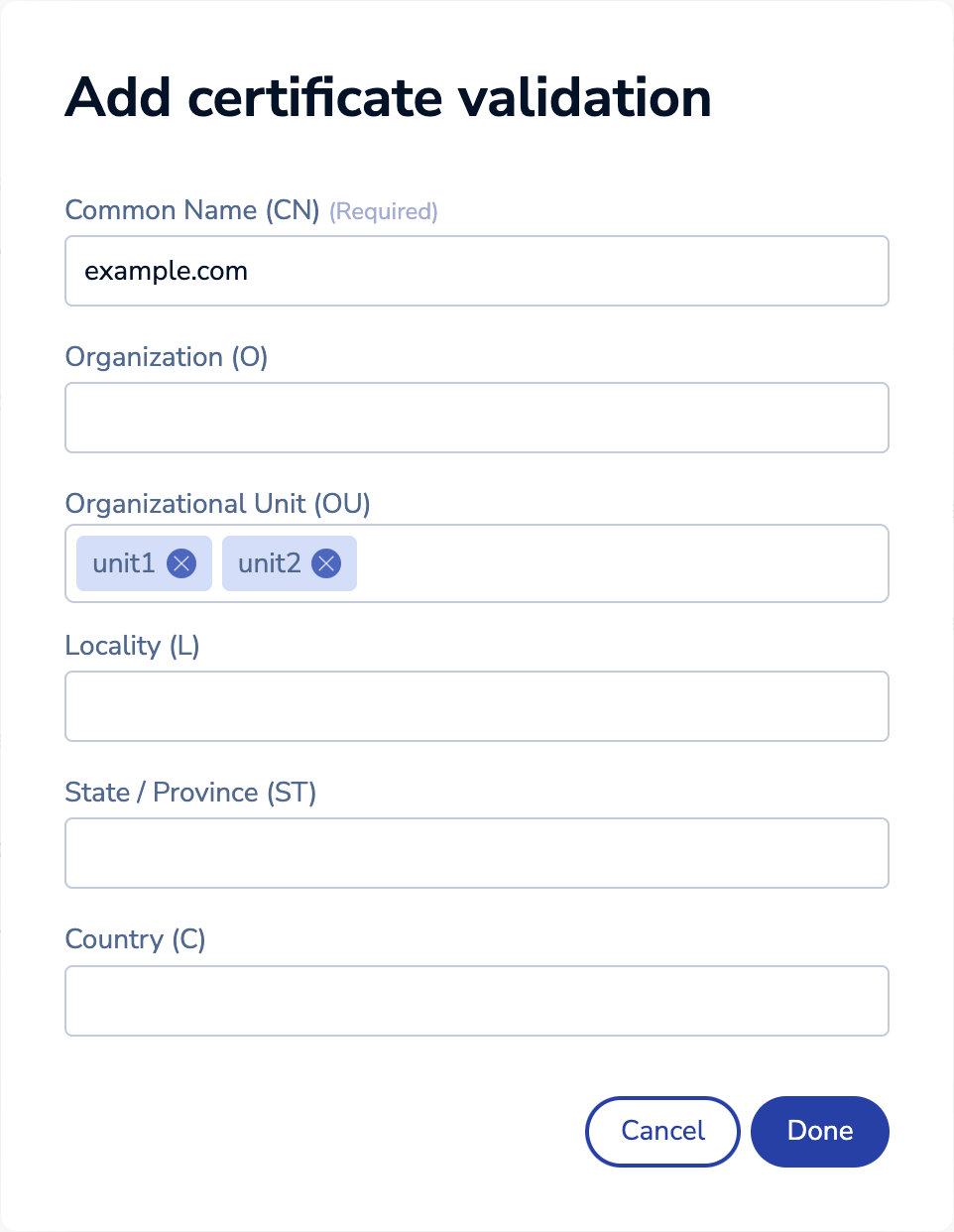Screen dimensions: 954x1232
Task: Click the (Required) hint text
Action: pyautogui.click(x=384, y=211)
